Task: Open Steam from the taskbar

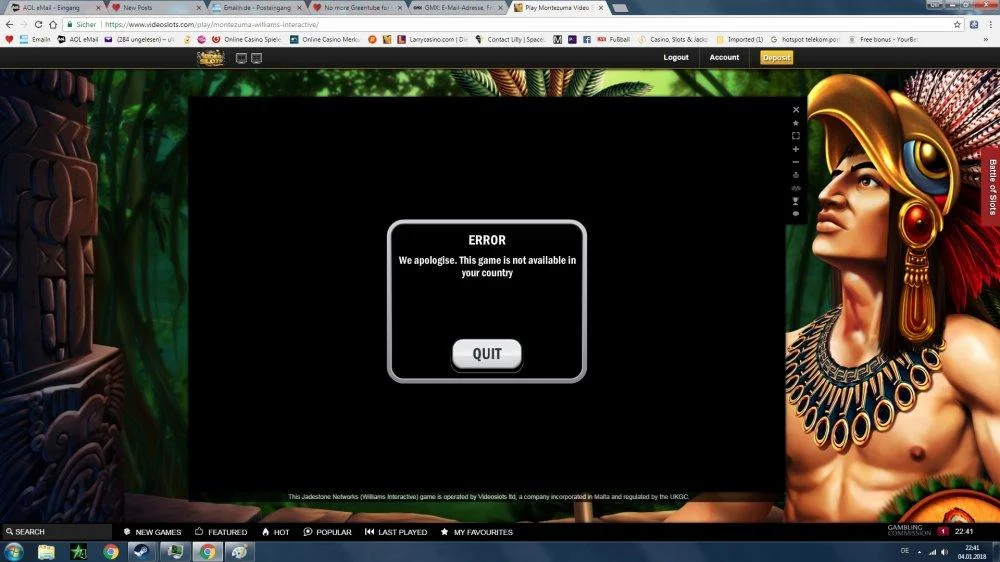Action: (x=142, y=552)
